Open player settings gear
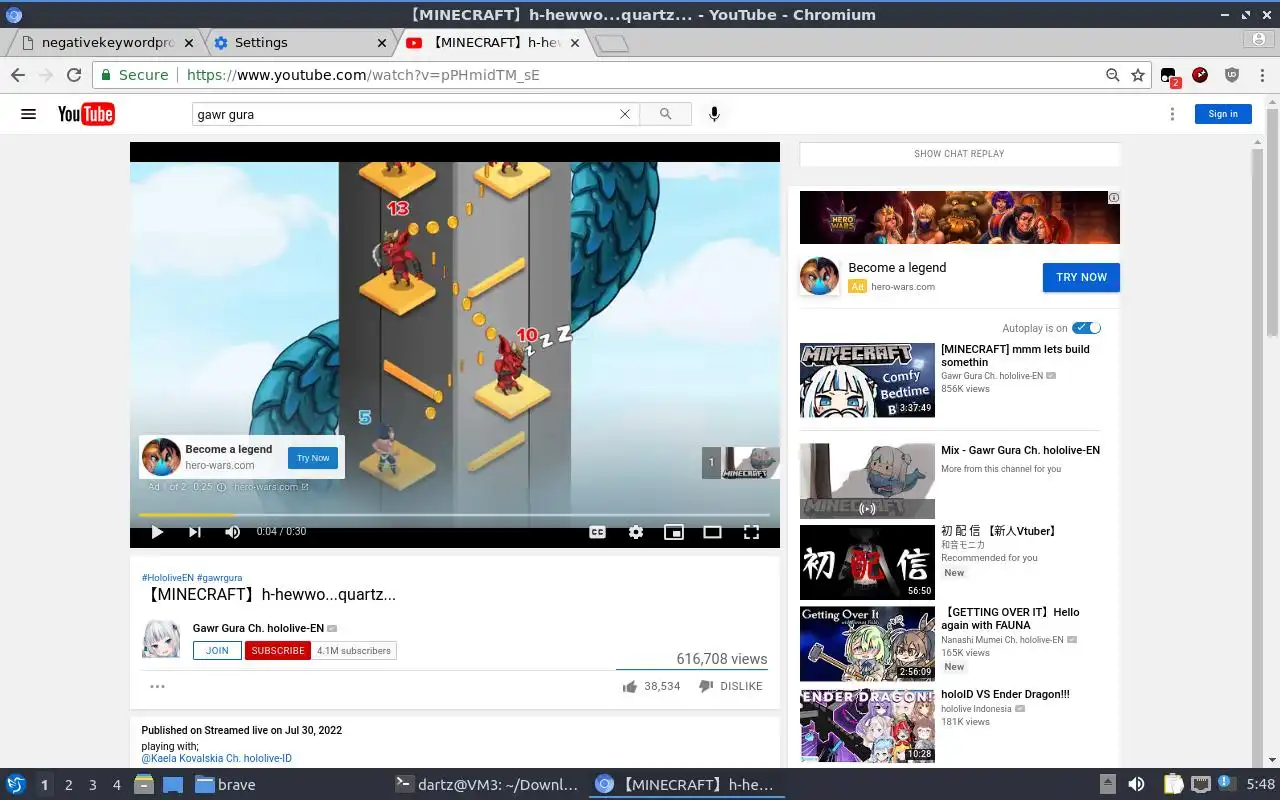Screen dimensions: 1280x800 636,532
